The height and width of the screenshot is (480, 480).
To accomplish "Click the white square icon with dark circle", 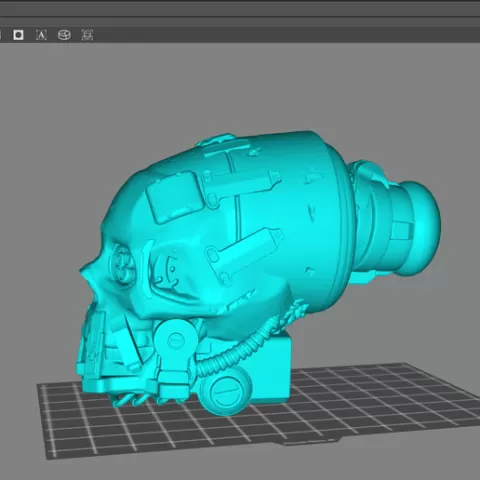I will click(x=18, y=35).
